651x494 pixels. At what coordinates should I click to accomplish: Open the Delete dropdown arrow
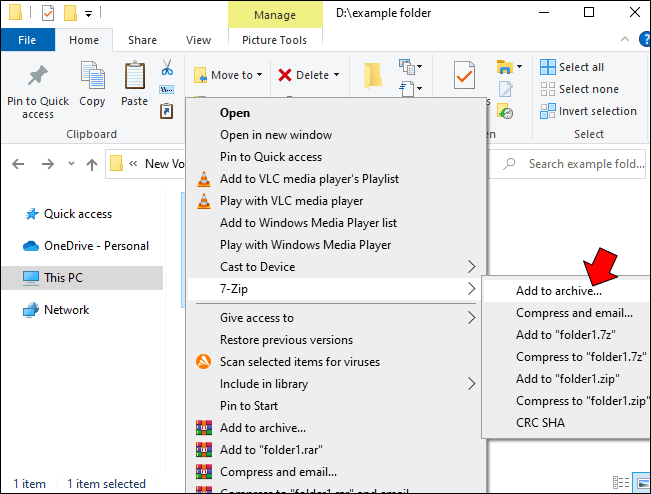coord(337,75)
